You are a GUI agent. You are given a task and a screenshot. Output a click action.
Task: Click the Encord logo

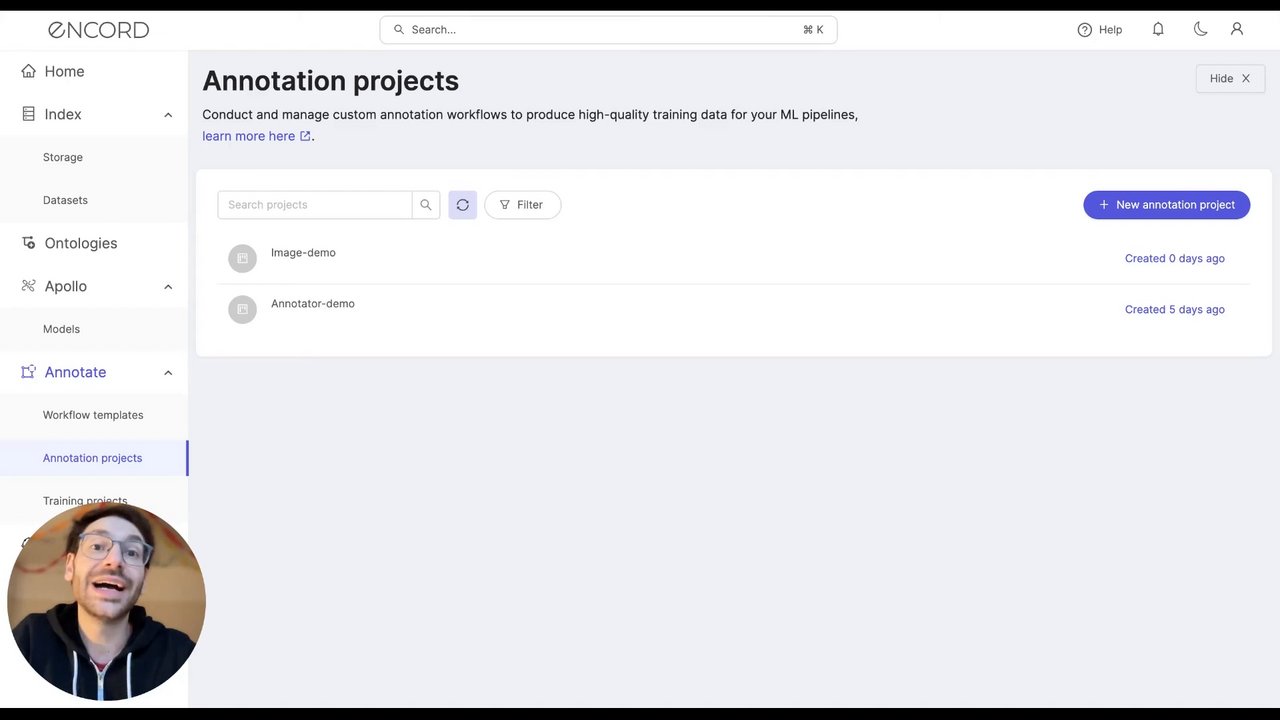coord(98,30)
